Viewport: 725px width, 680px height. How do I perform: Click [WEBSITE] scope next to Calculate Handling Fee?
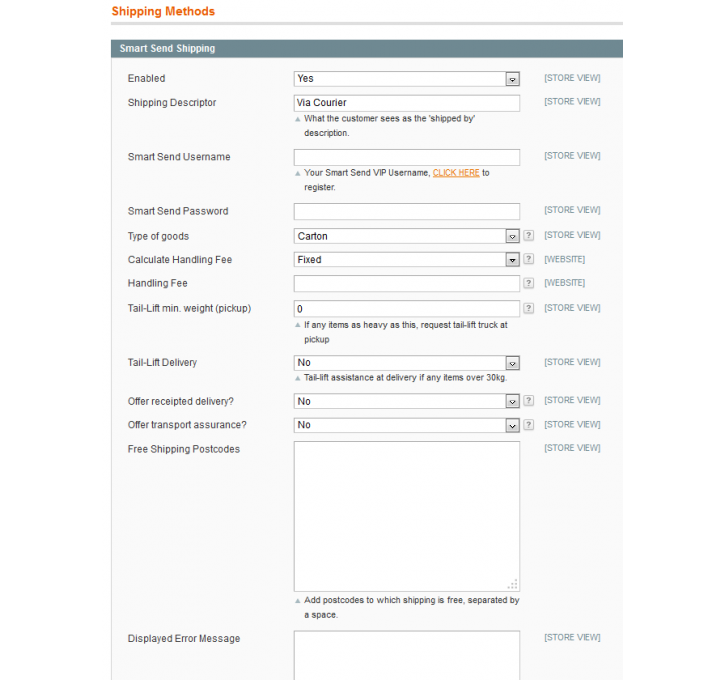565,259
